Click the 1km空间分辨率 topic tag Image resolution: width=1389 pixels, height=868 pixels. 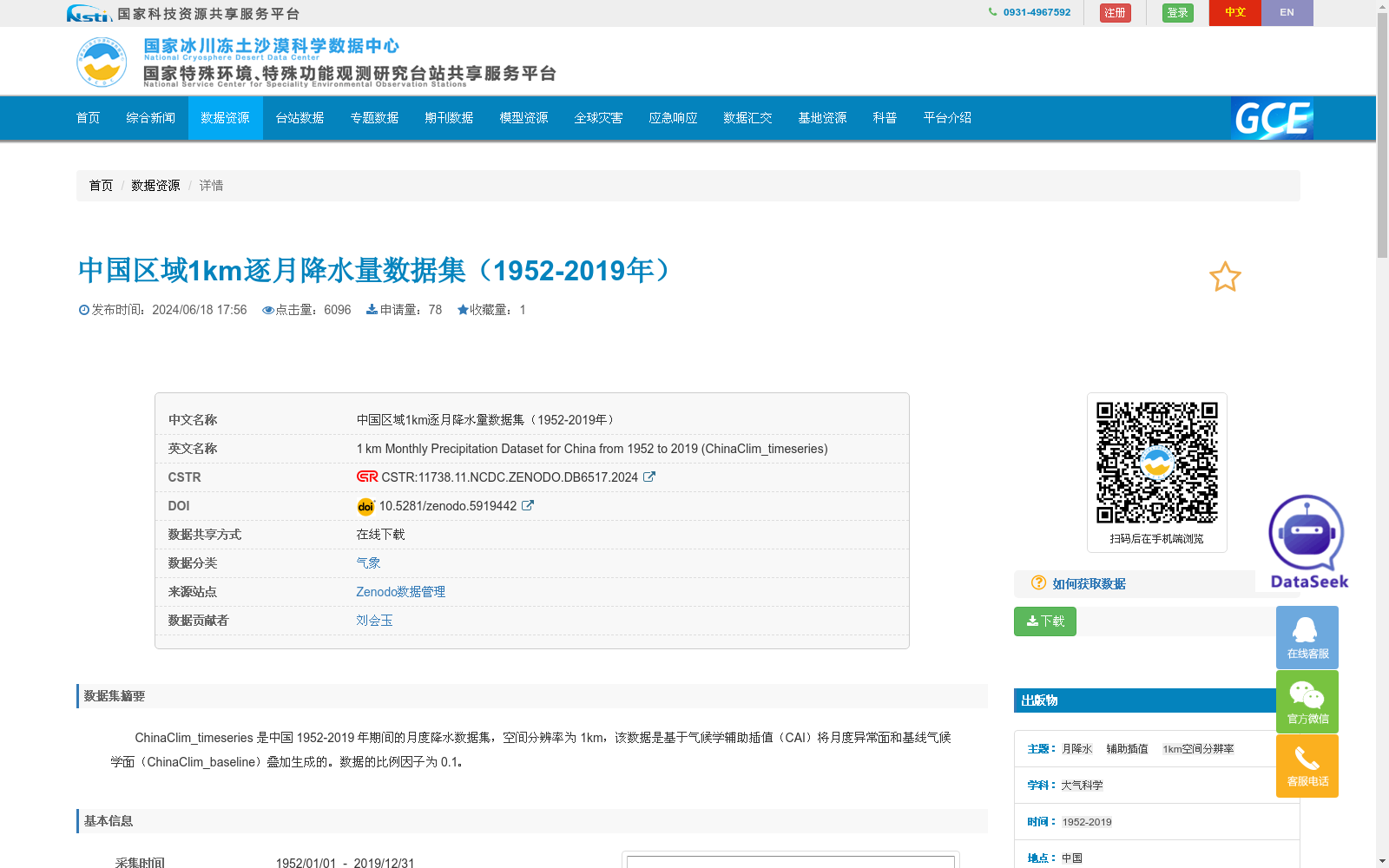(x=1198, y=748)
